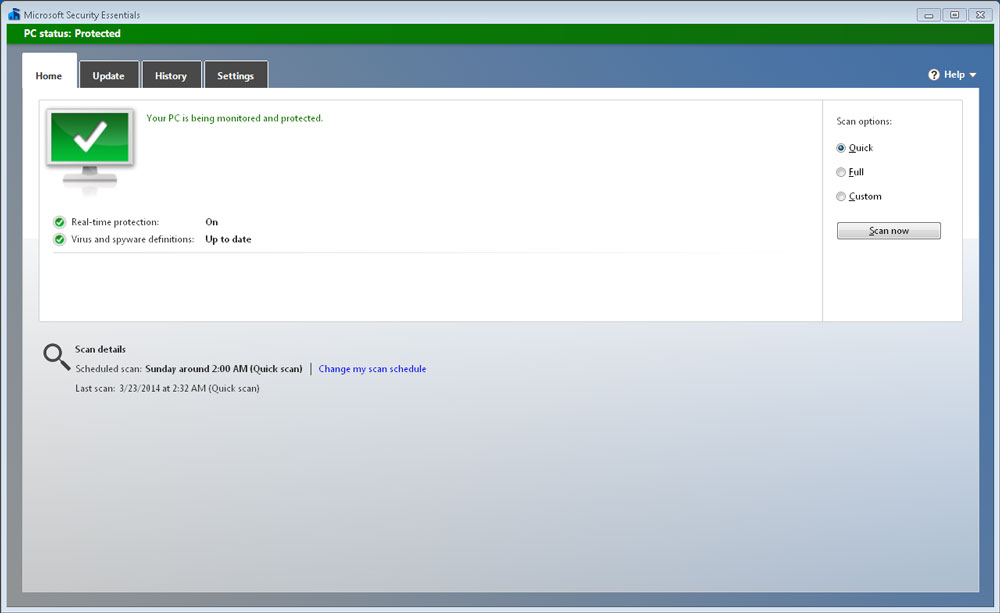The image size is (1000, 613).
Task: Click 'PC status: Protected' status text
Action: [x=72, y=33]
